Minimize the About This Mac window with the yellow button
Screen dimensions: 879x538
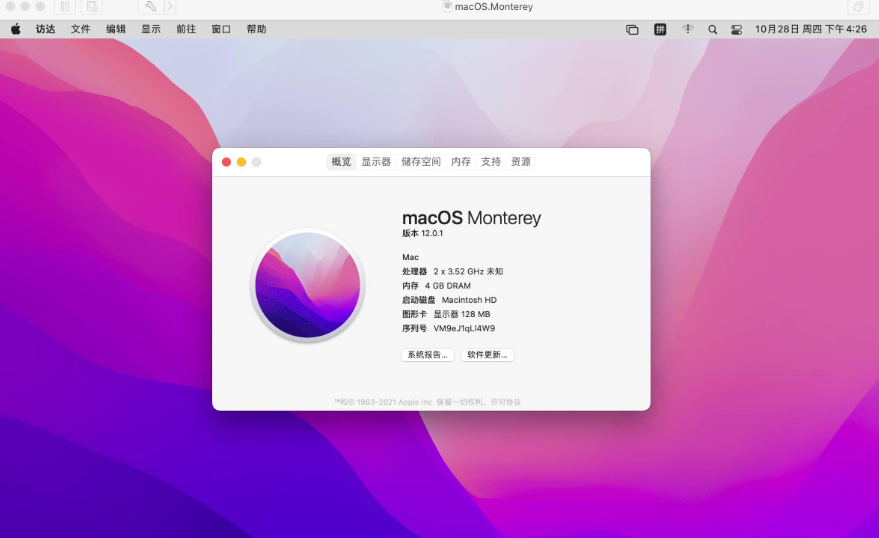tap(242, 162)
